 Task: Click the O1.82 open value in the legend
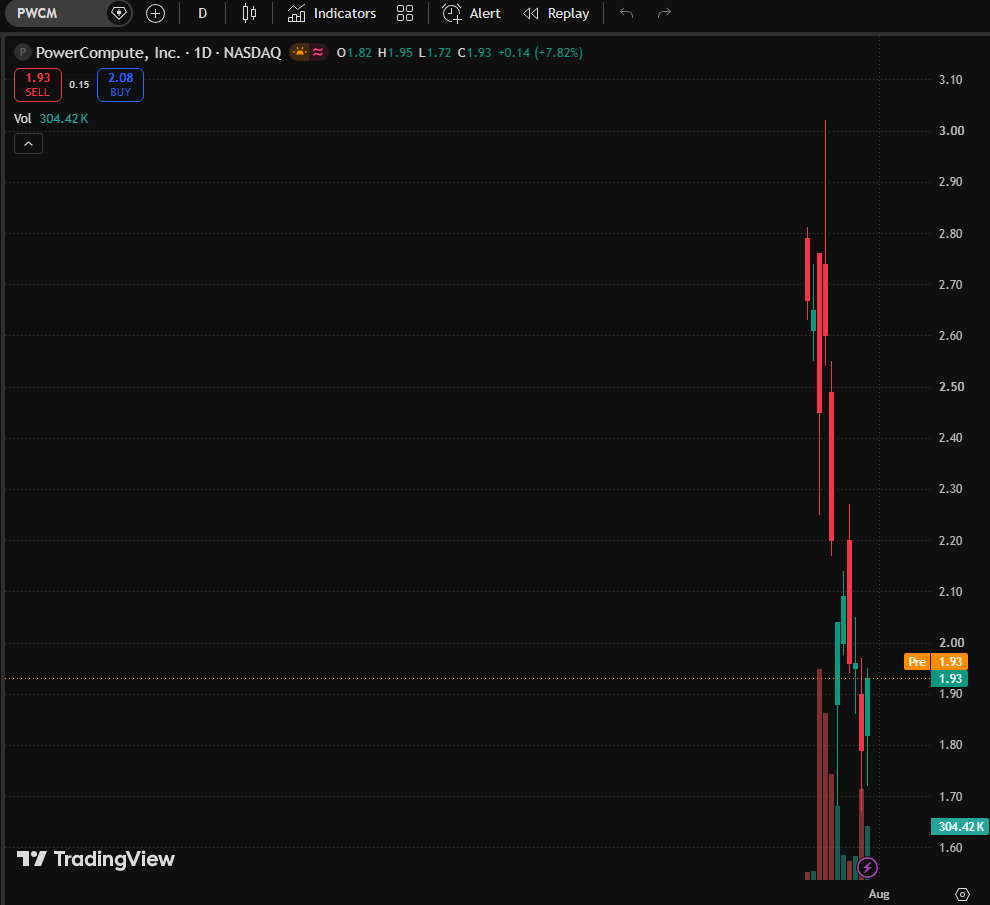(354, 52)
